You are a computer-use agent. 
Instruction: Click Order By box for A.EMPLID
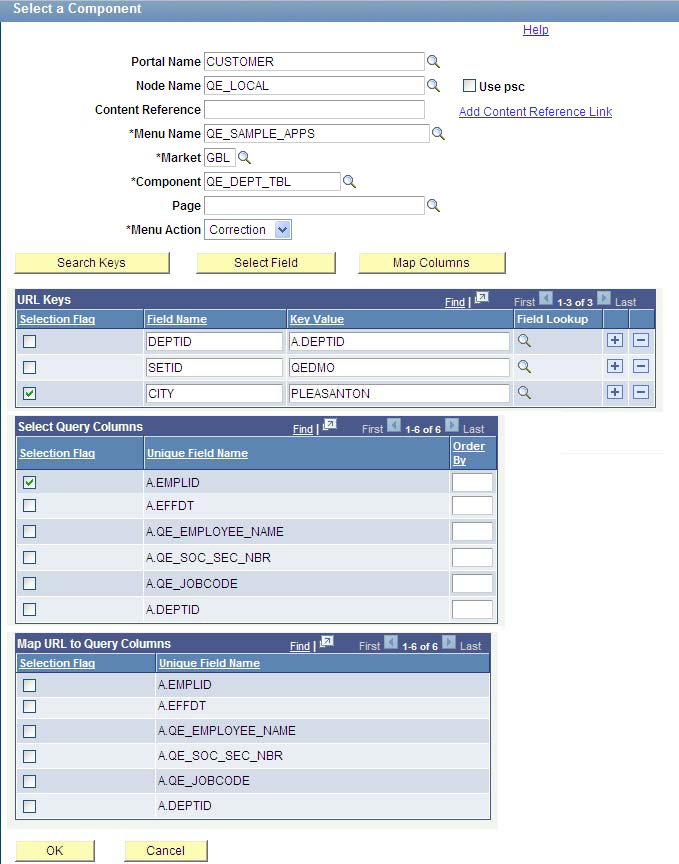472,483
